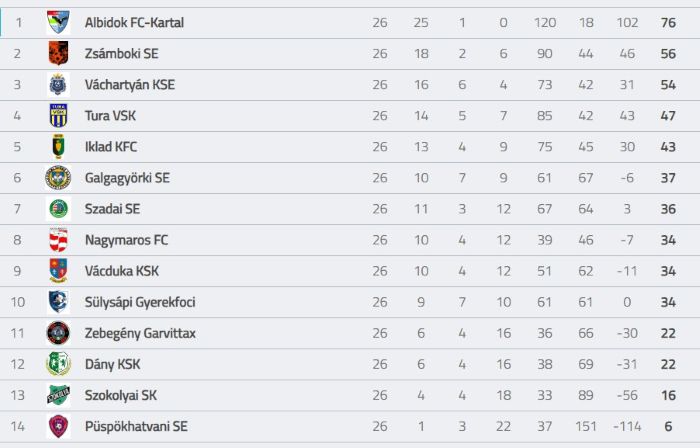Screen dimensions: 700x448
Task: Click the Zebegény Garvittax black round badge
Action: (x=58, y=333)
